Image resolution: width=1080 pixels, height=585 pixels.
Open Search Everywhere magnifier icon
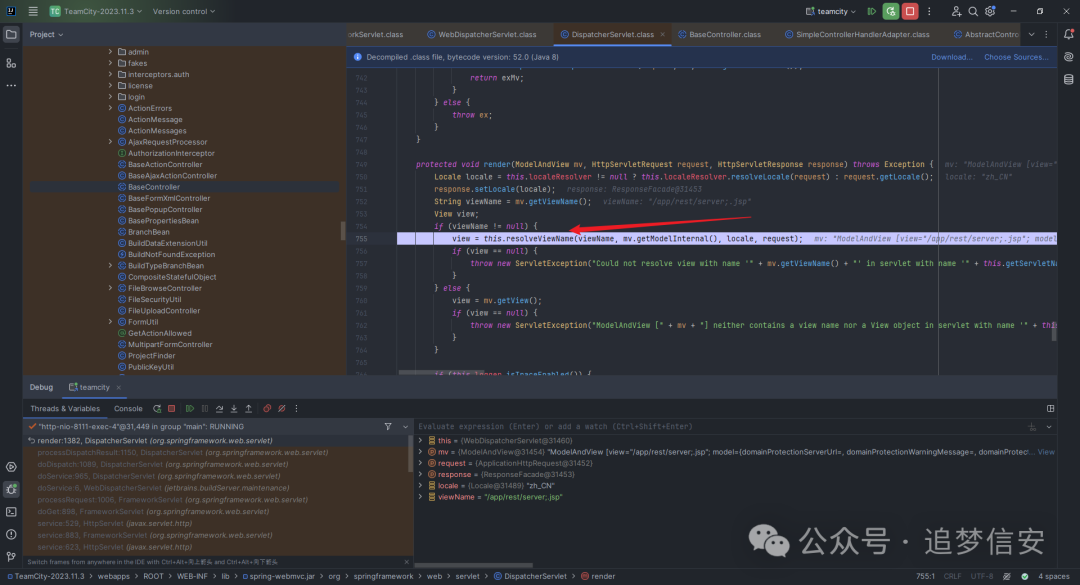tap(974, 11)
